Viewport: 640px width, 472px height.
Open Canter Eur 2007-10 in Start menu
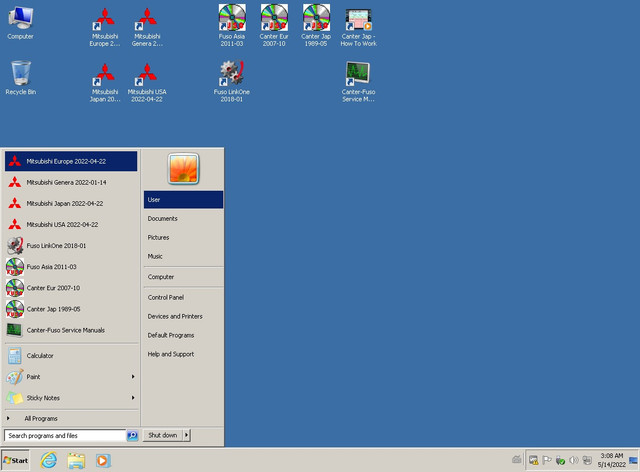[x=71, y=288]
